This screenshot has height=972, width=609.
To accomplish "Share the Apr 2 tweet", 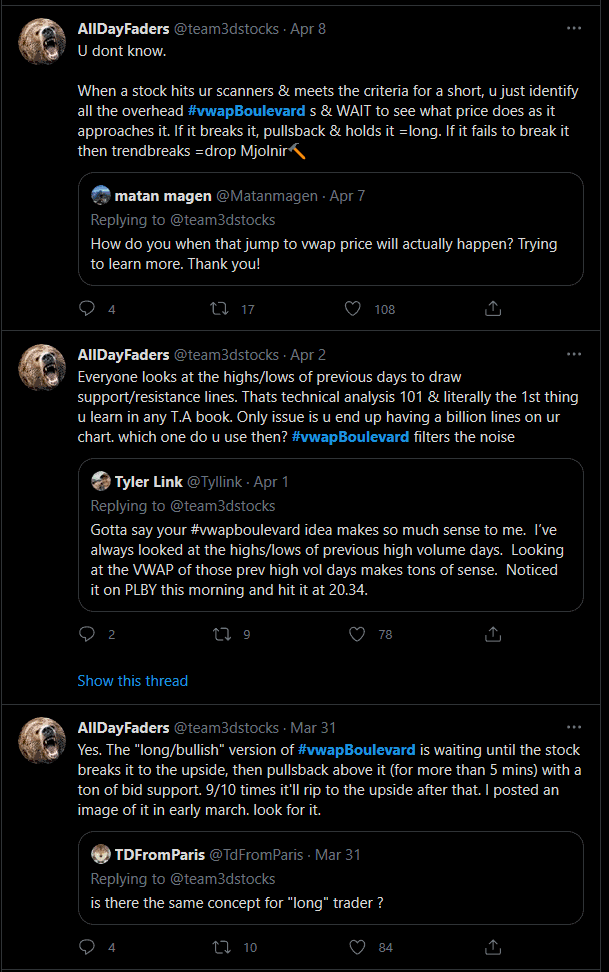I will pos(492,634).
